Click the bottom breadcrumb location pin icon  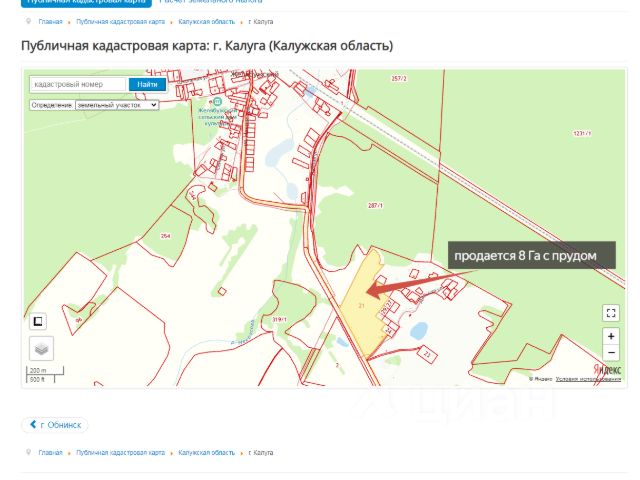pyautogui.click(x=28, y=452)
